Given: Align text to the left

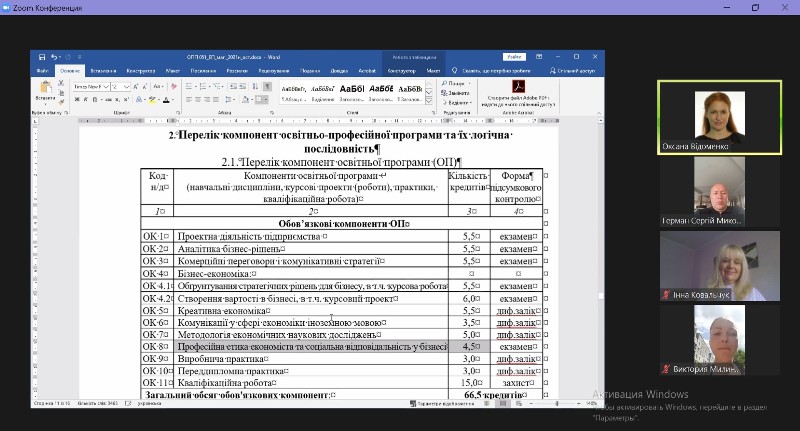Looking at the screenshot, I should [188, 99].
